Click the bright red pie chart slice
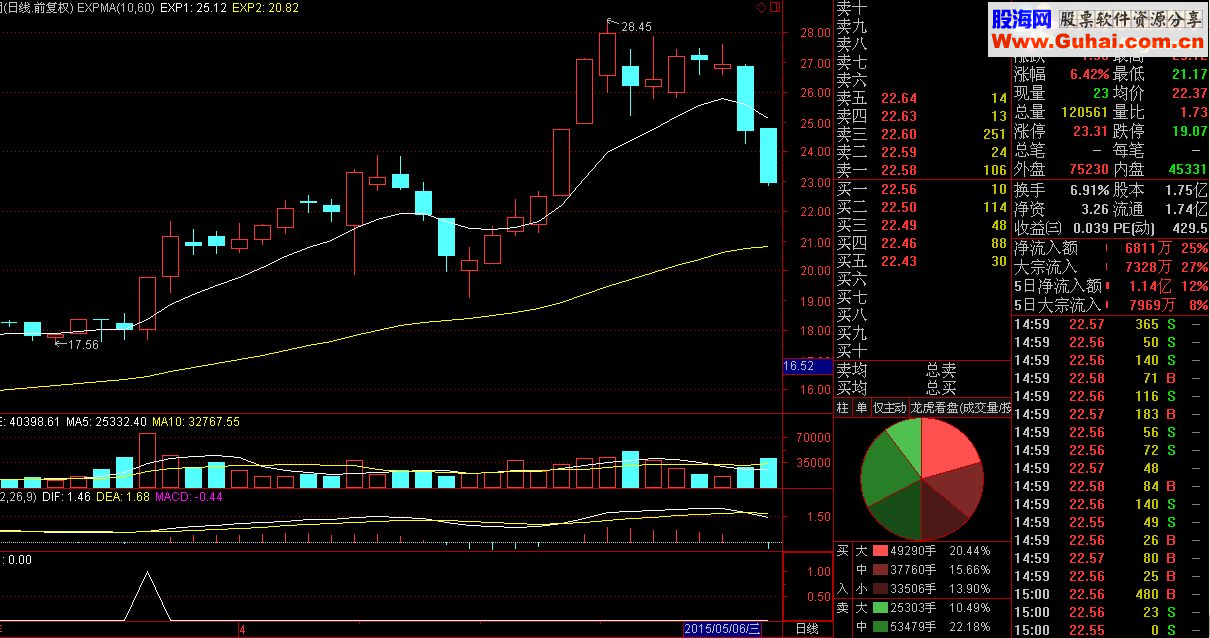 [944, 450]
